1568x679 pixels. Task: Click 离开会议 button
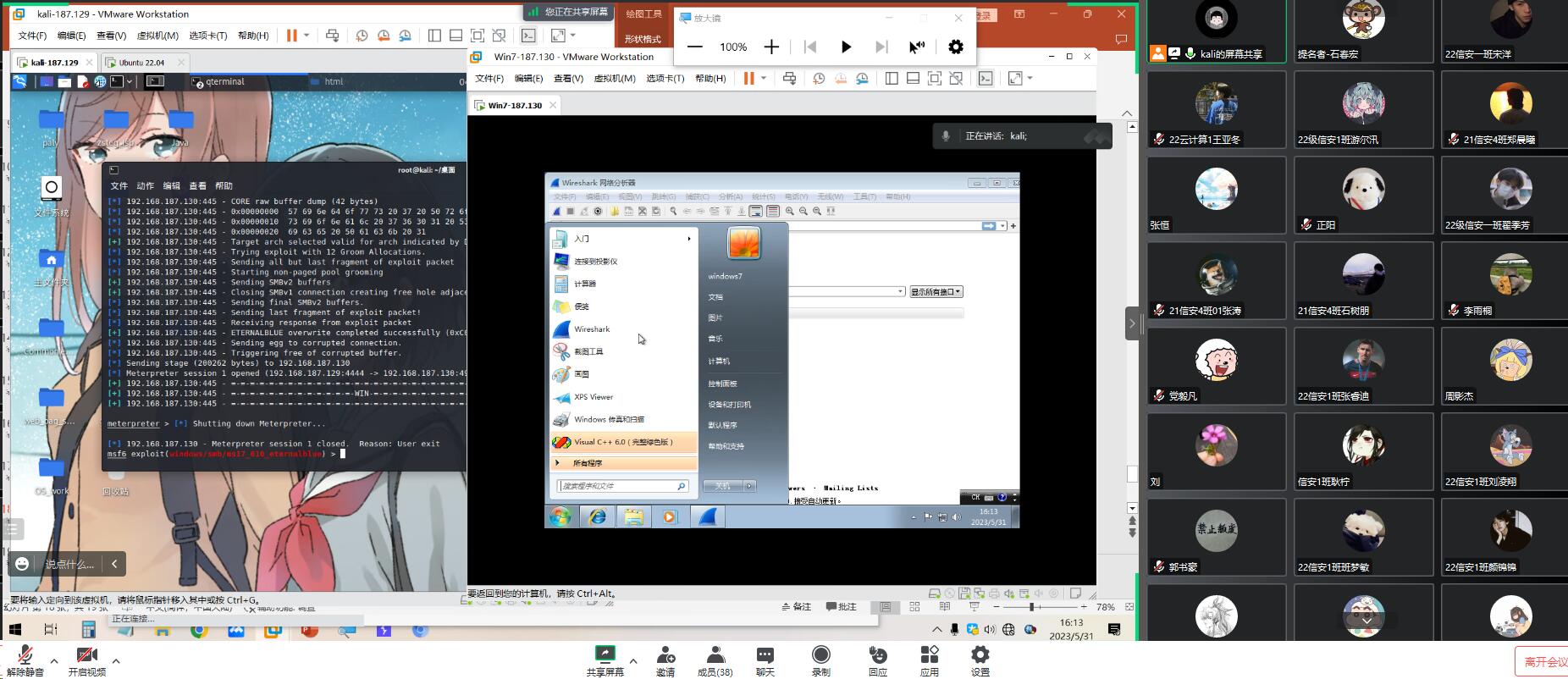tap(1543, 662)
